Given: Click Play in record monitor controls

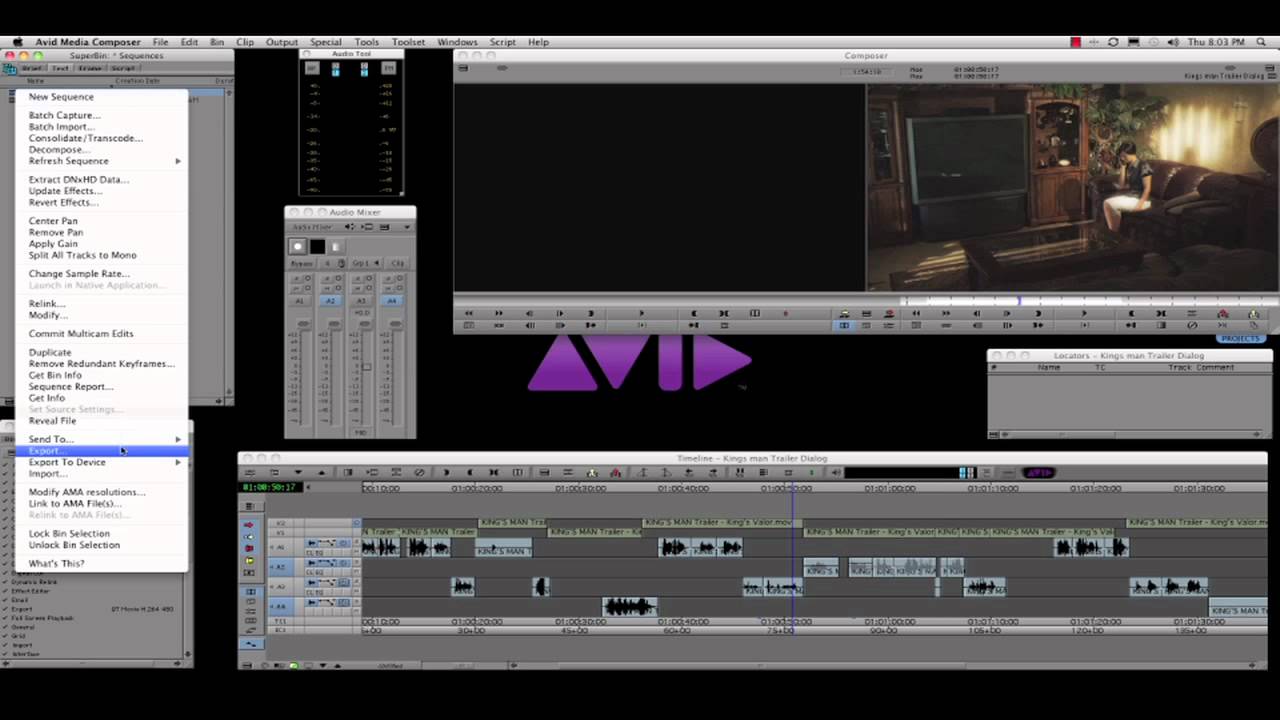Looking at the screenshot, I should point(1083,313).
